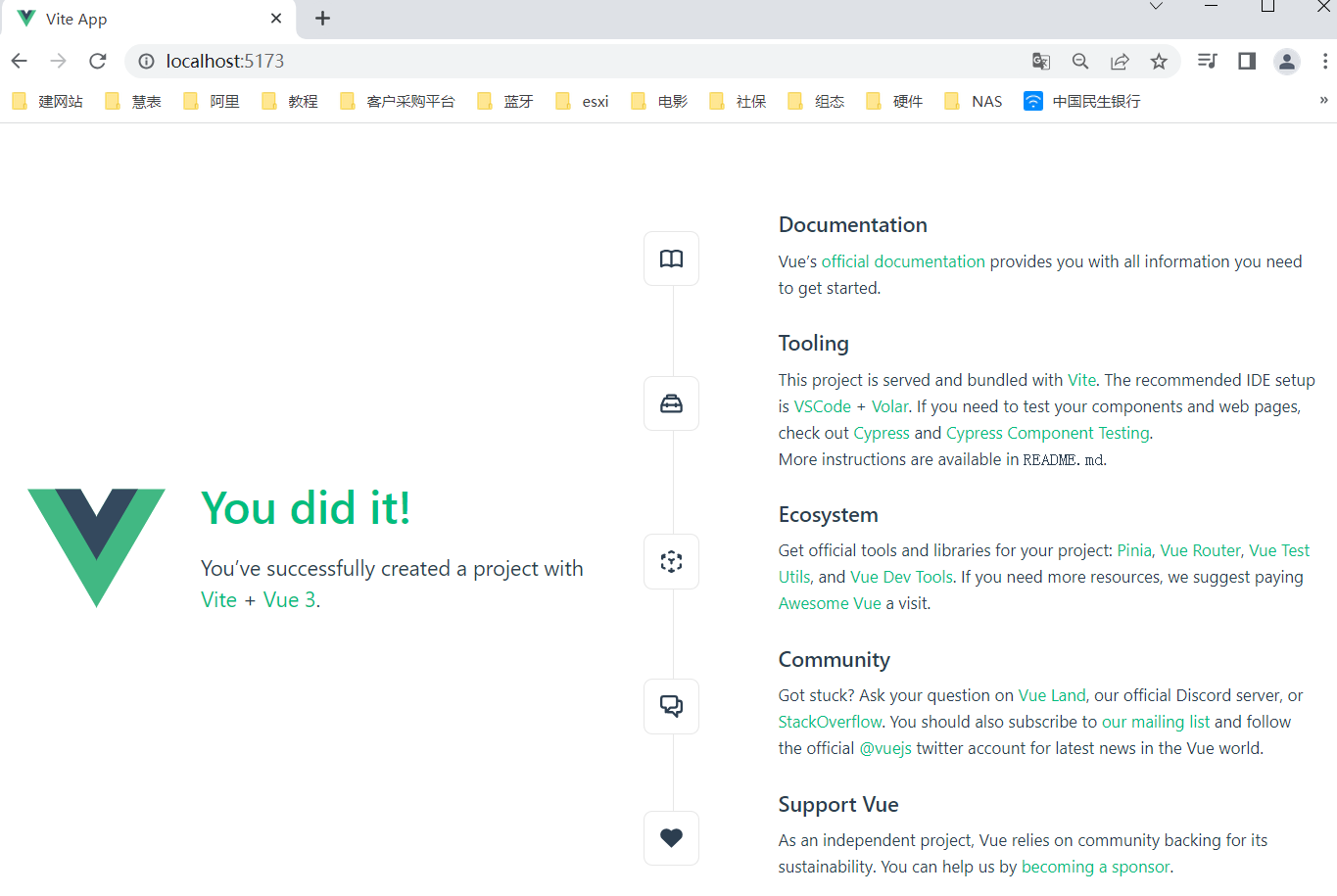Close the Vite App tab
Image resolution: width=1337 pixels, height=896 pixels.
pos(276,19)
